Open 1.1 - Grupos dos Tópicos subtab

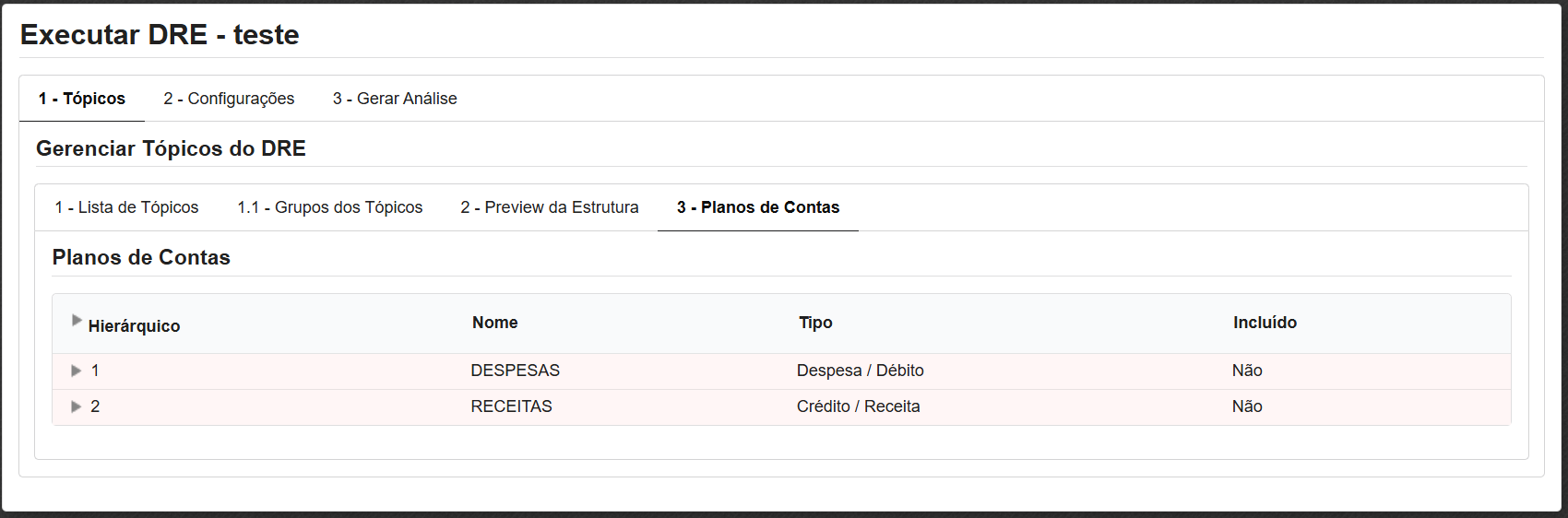point(330,207)
